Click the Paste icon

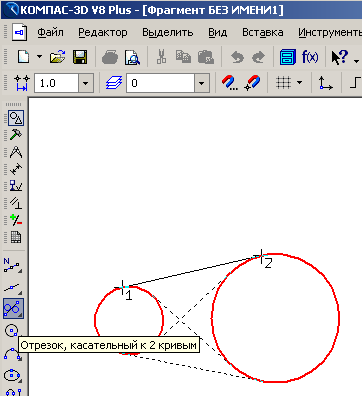coord(206,57)
